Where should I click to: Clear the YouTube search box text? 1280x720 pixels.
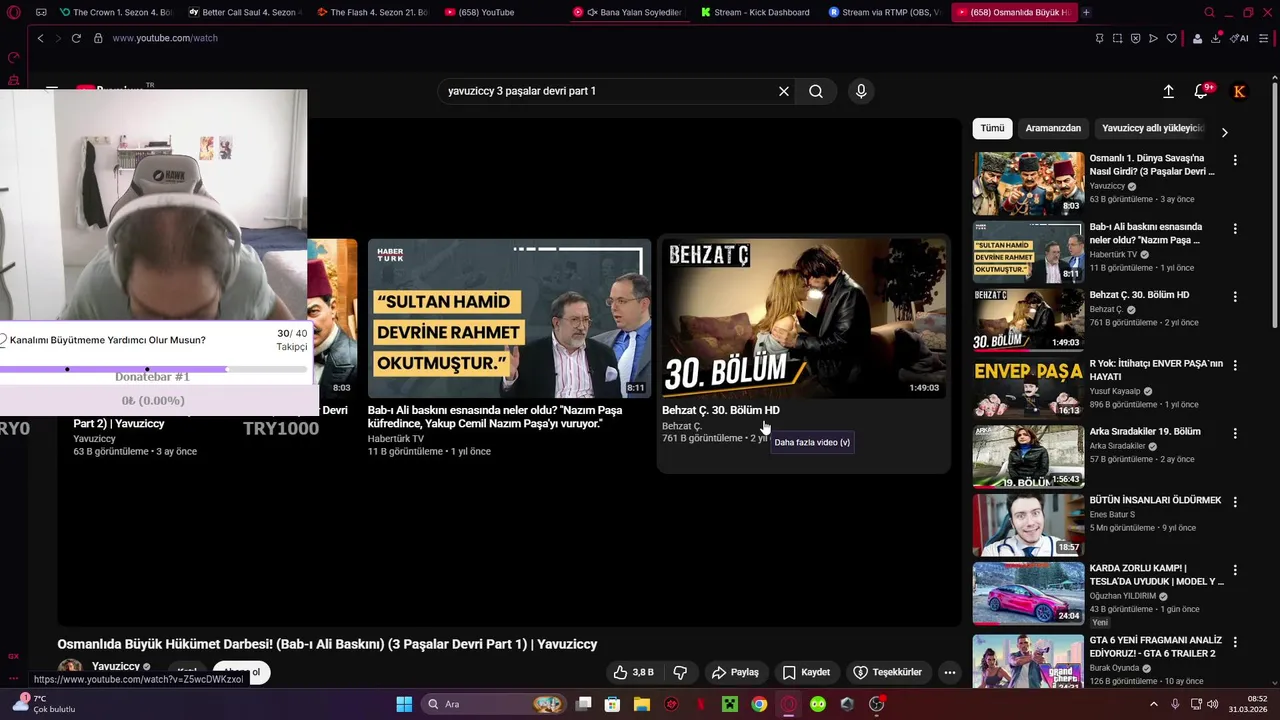point(784,91)
